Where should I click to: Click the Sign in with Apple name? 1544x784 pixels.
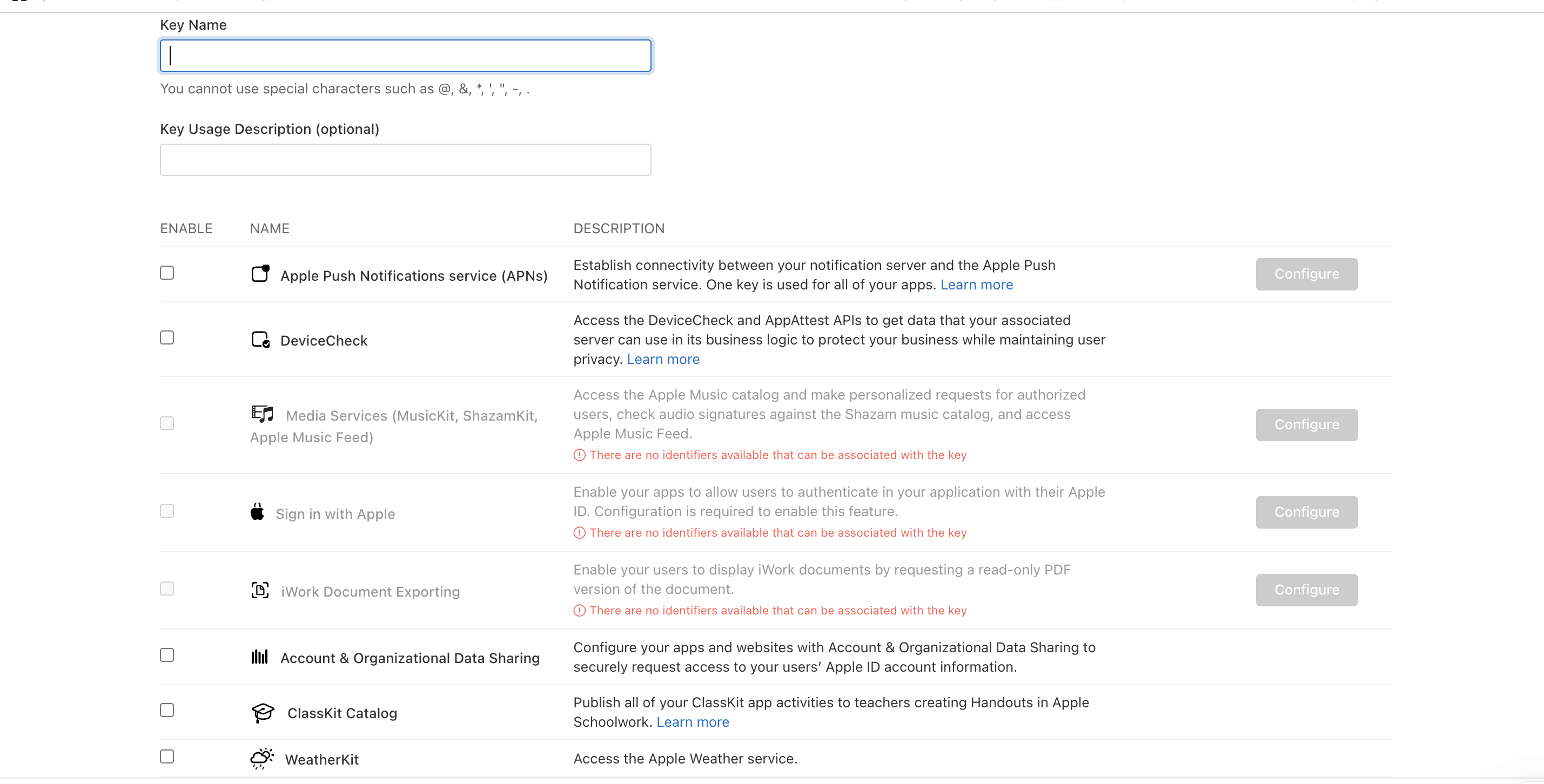click(x=335, y=514)
